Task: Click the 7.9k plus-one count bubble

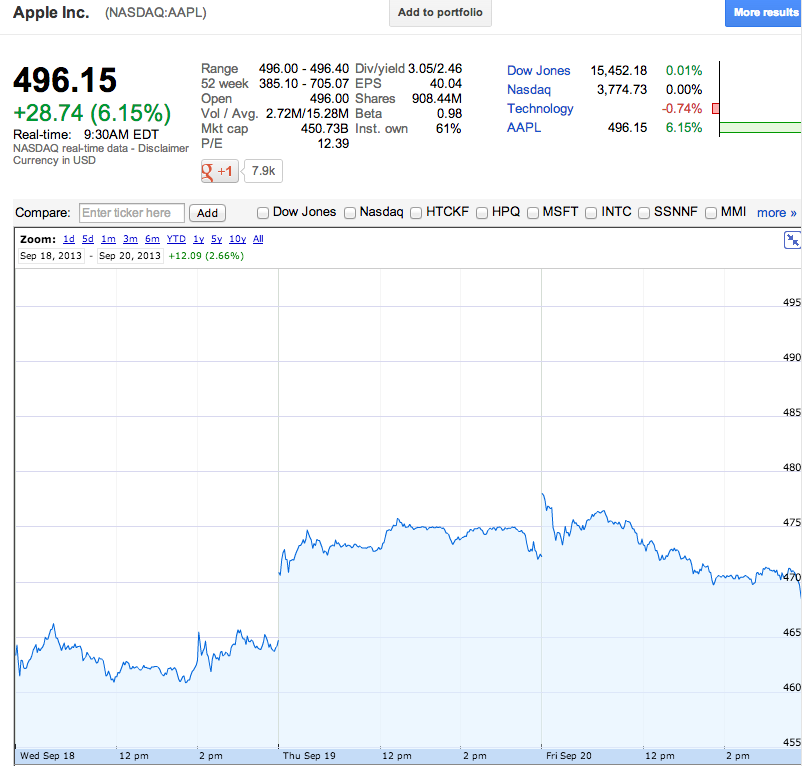Action: [263, 171]
